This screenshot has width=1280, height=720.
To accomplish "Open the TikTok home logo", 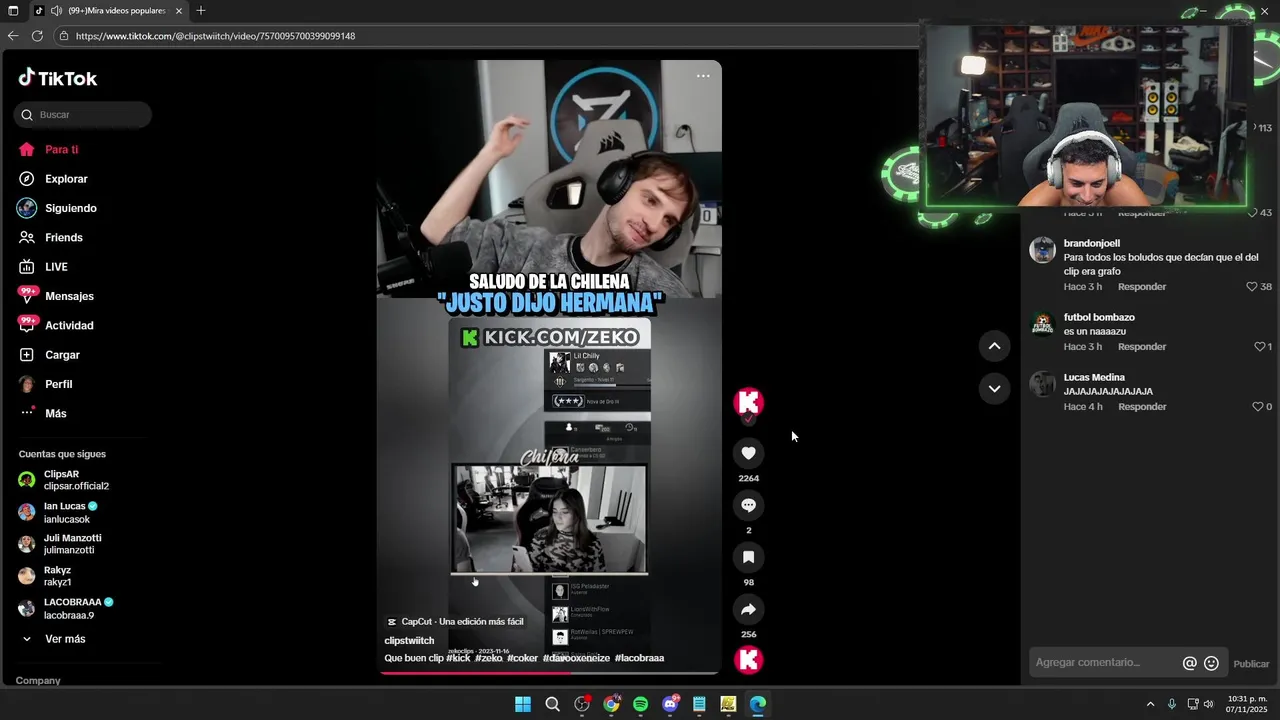I will 57,78.
